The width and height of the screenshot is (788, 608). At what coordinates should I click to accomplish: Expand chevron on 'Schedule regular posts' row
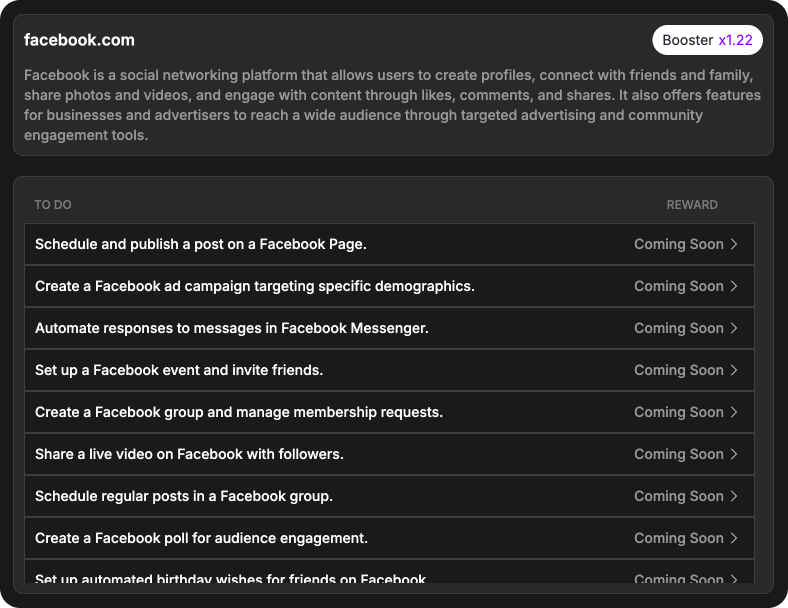click(734, 496)
